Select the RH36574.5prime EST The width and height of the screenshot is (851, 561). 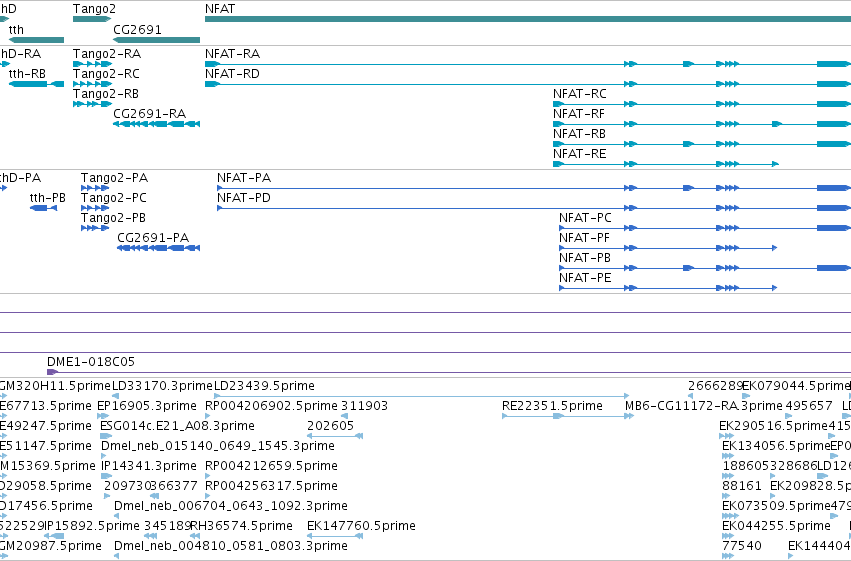(x=194, y=536)
